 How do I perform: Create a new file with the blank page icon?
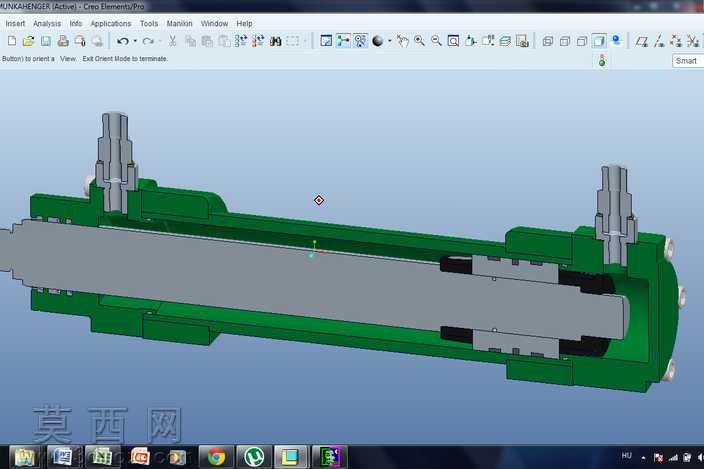coord(12,41)
